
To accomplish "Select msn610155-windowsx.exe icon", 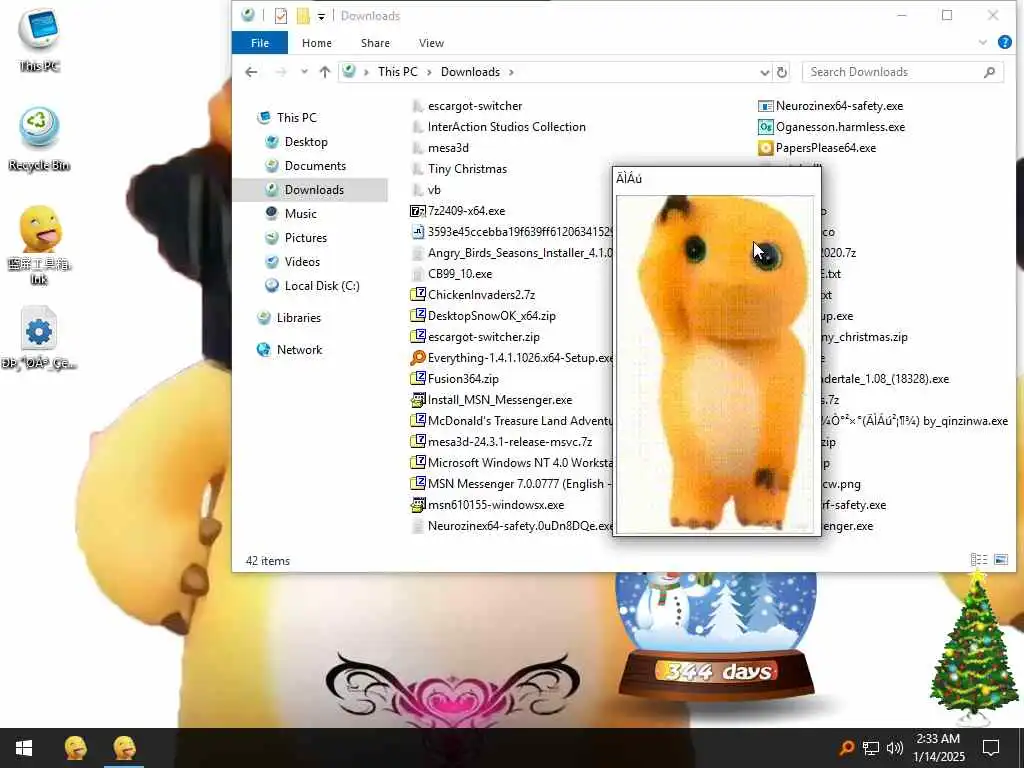I will pos(418,505).
